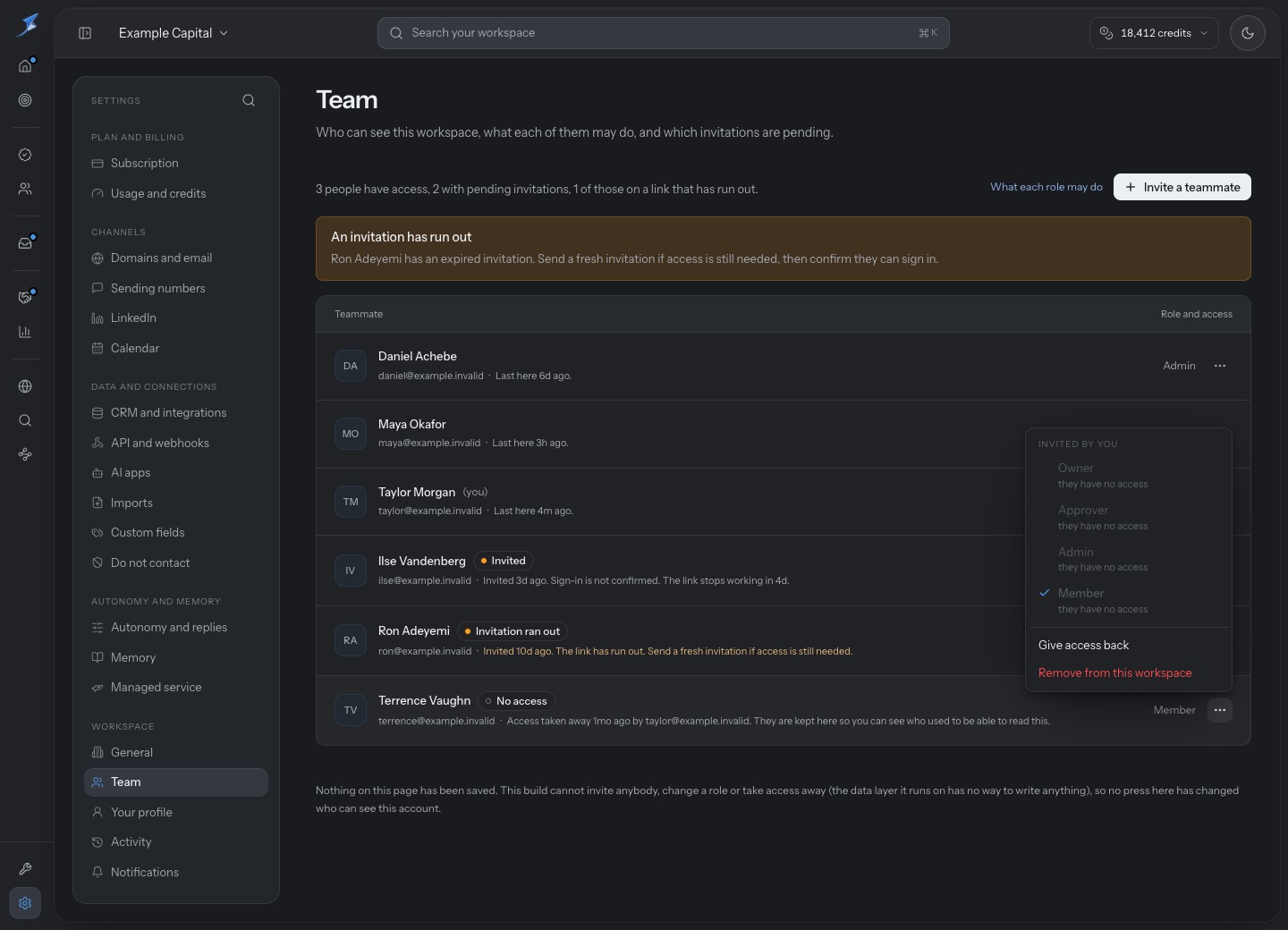Focus the Search your workspace field

(x=663, y=33)
